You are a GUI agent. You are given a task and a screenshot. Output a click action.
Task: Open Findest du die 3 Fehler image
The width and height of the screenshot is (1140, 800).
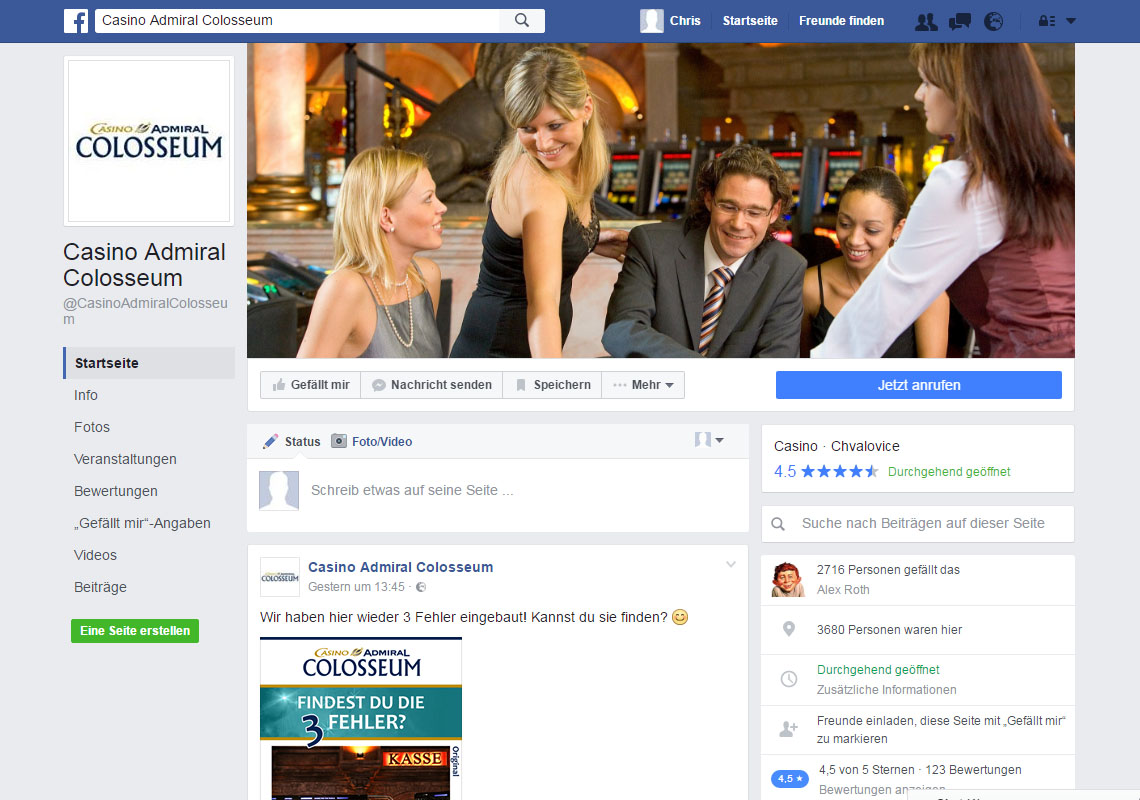tap(361, 719)
